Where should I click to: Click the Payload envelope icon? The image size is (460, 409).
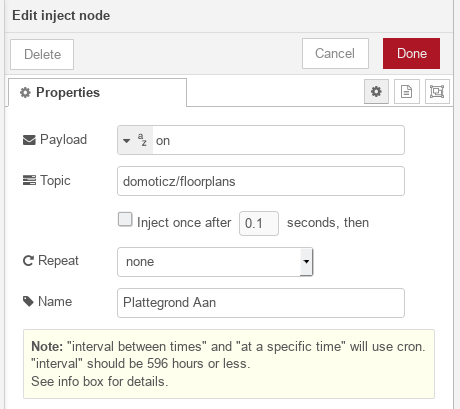coord(29,140)
